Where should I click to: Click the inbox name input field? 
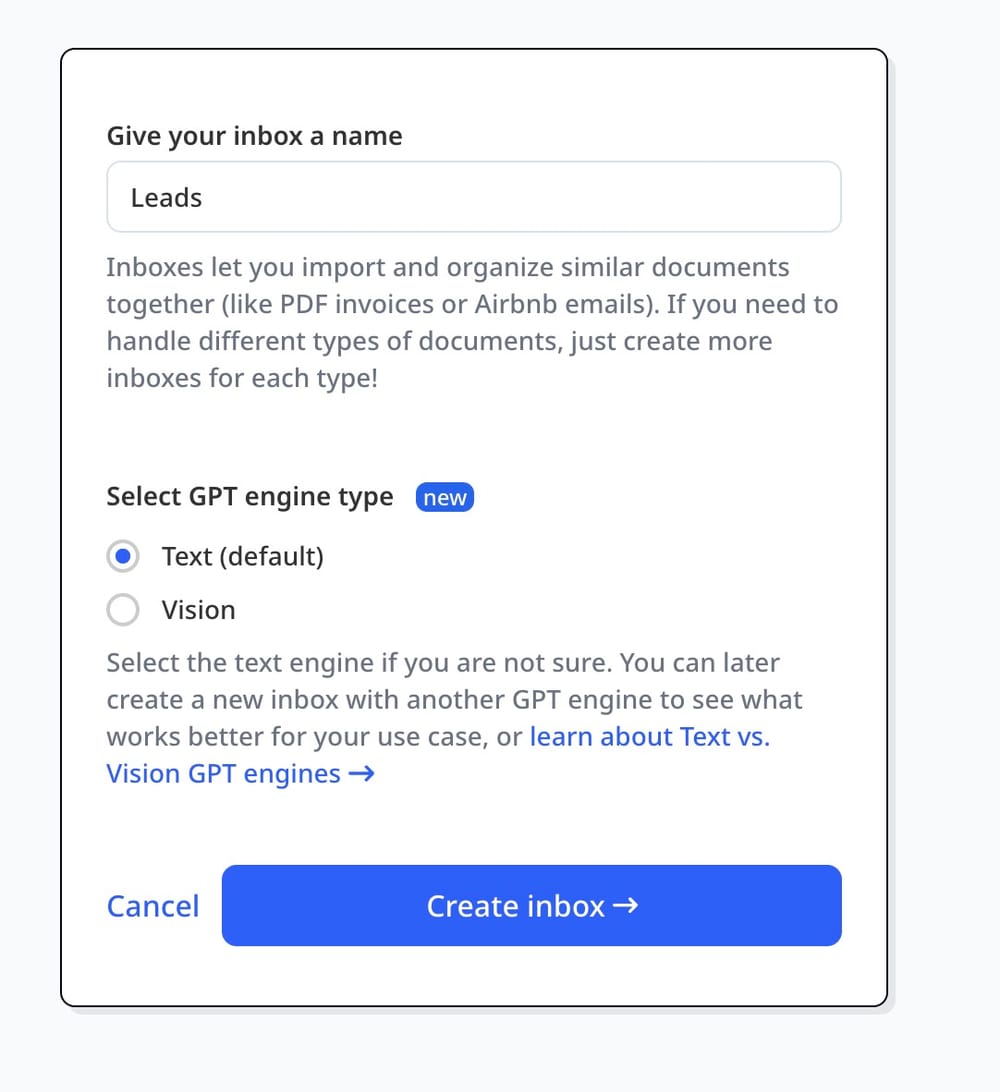[x=473, y=198]
